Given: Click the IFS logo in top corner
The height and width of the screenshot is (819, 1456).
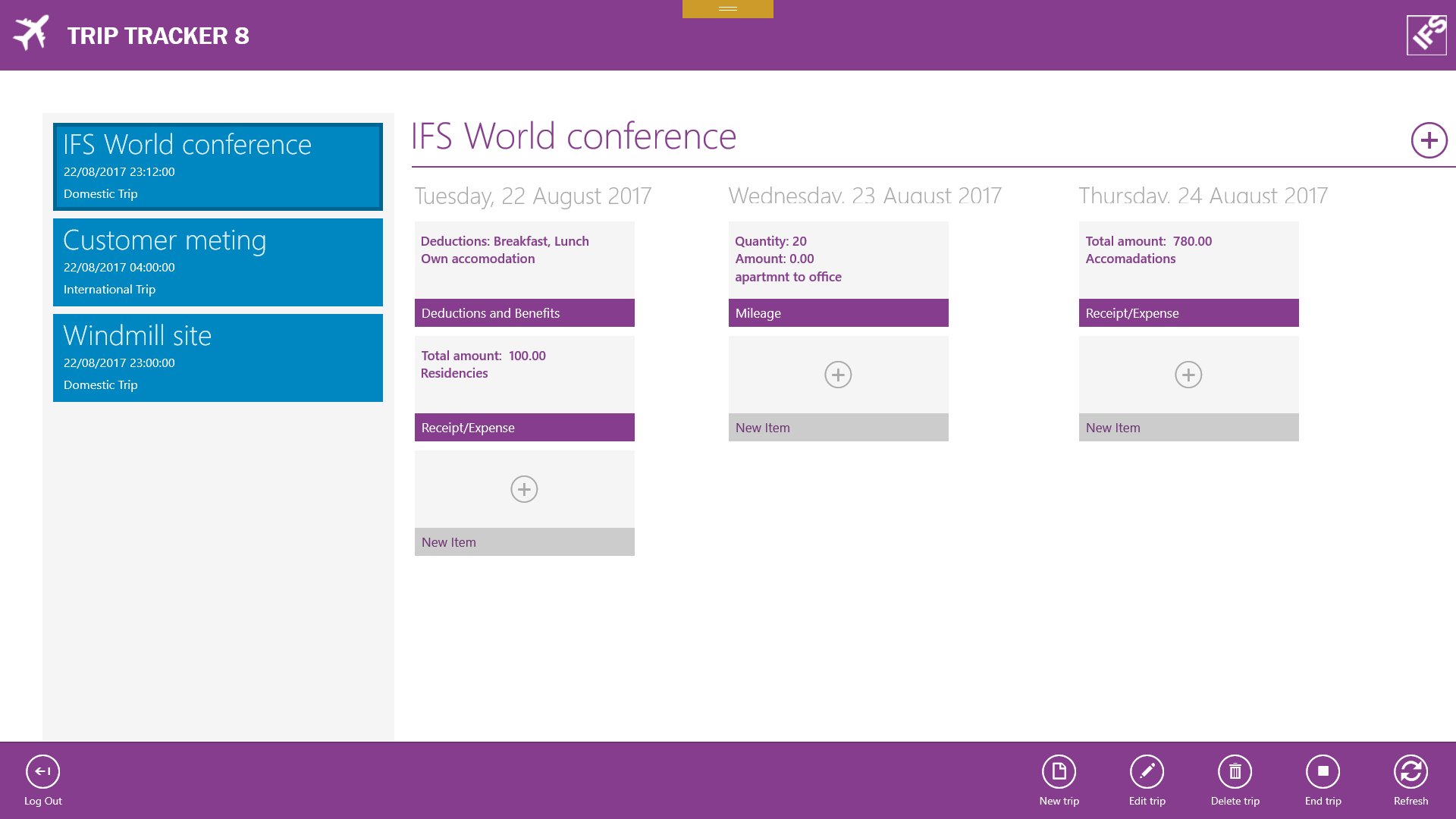Looking at the screenshot, I should click(1426, 35).
